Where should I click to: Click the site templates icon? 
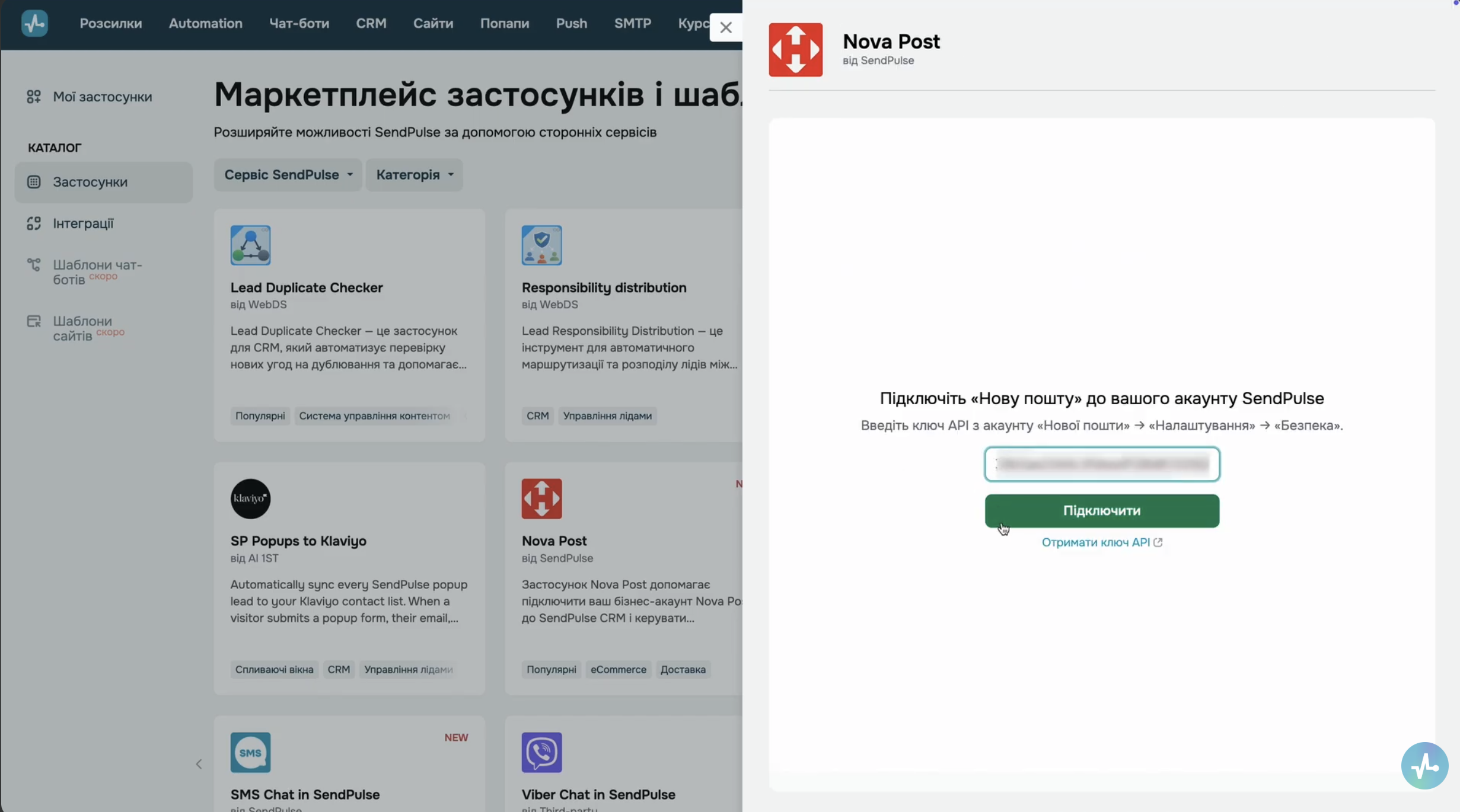34,321
